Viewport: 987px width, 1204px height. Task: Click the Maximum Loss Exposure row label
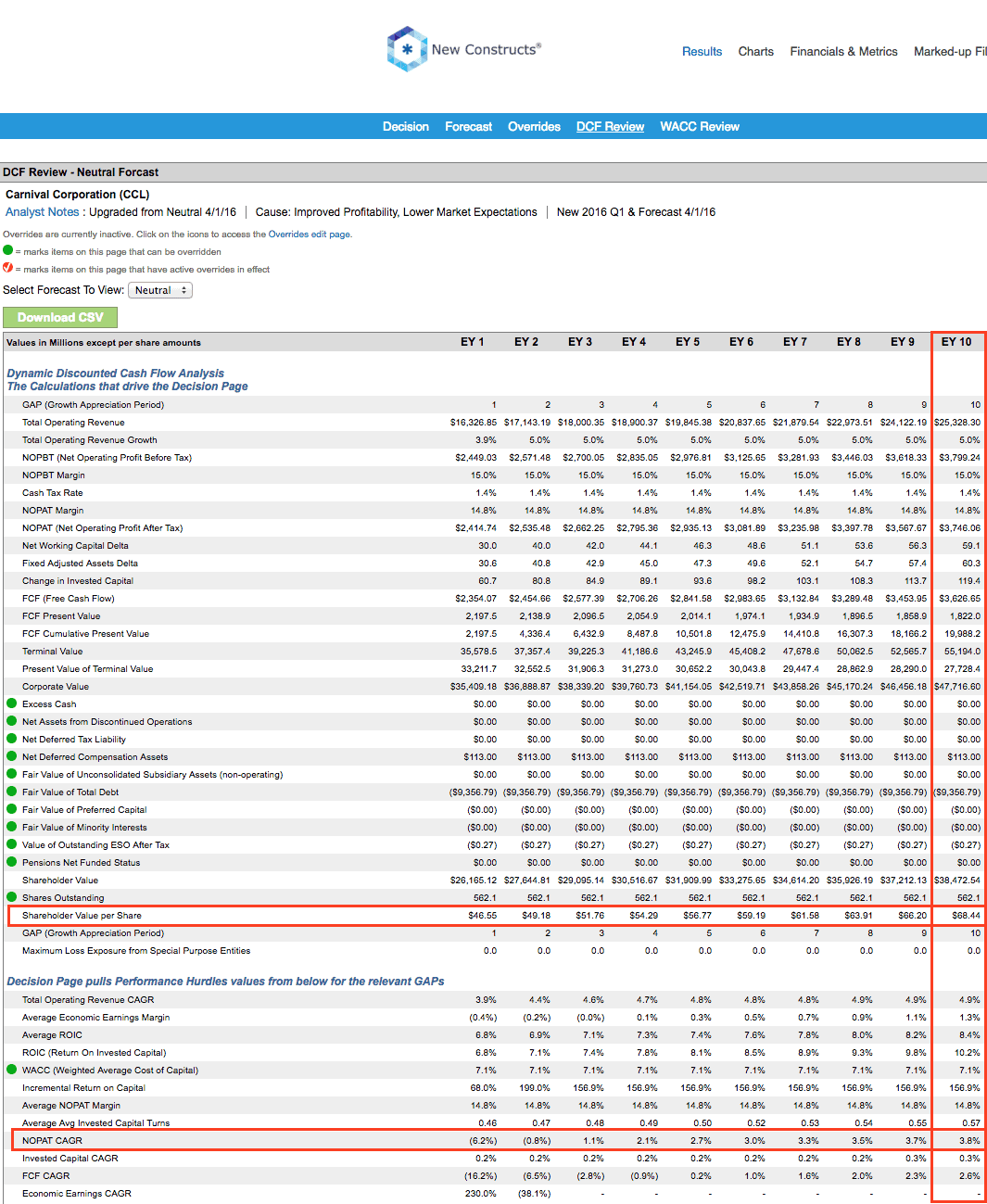[x=136, y=951]
